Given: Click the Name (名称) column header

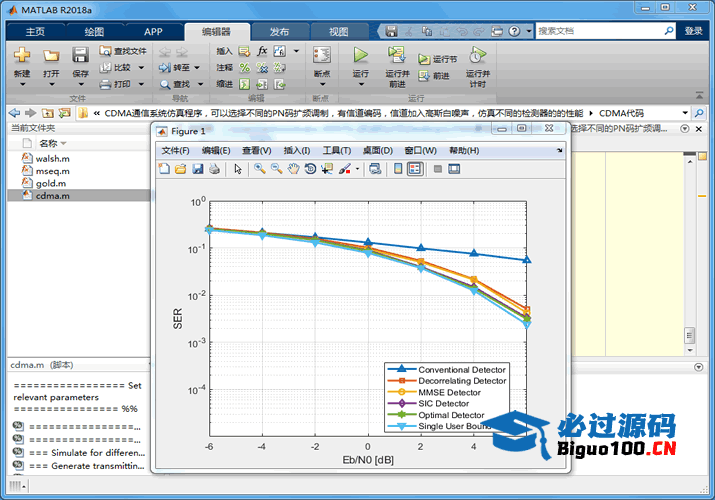Looking at the screenshot, I should coord(49,144).
